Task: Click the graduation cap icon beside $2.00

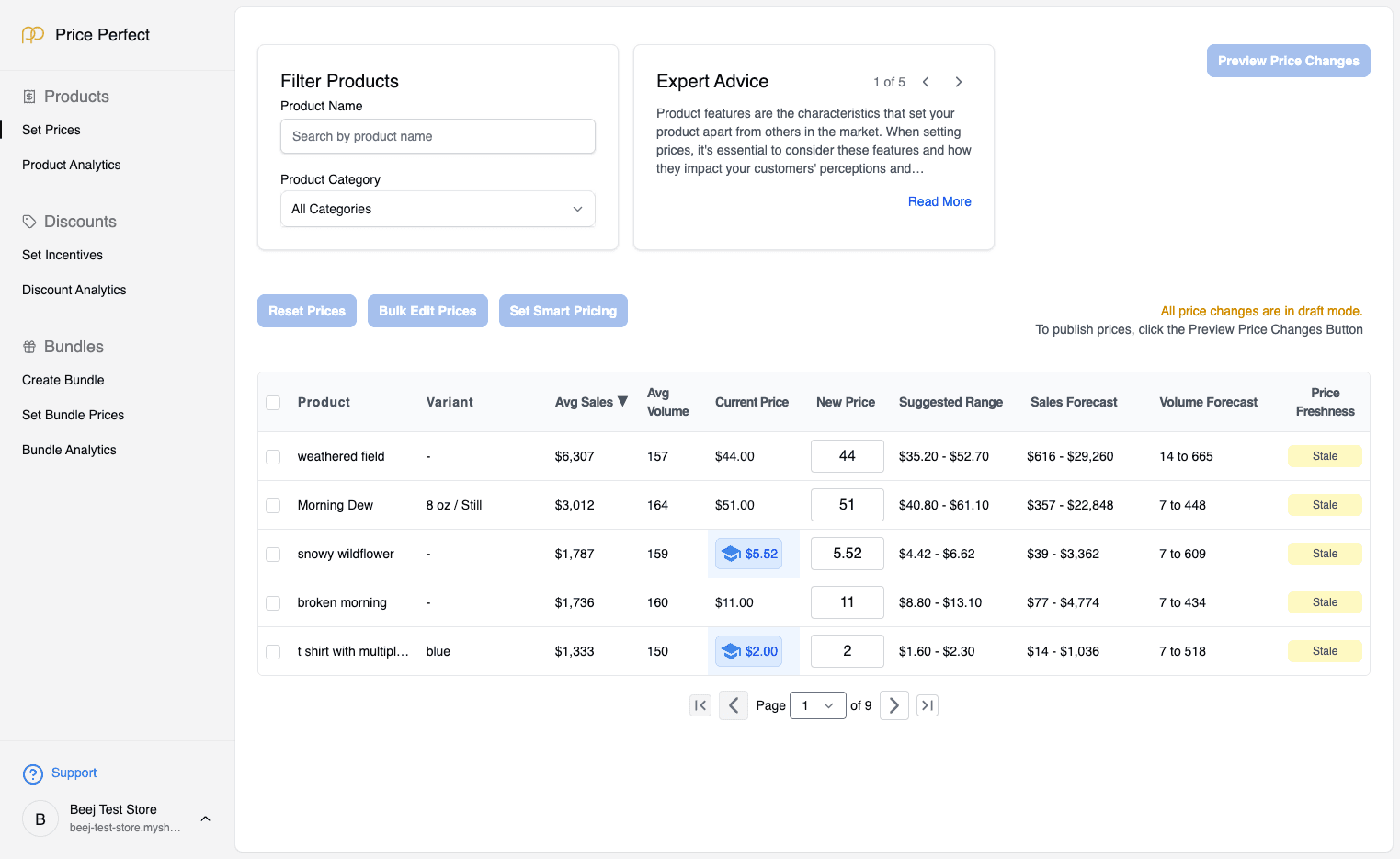Action: (x=731, y=650)
